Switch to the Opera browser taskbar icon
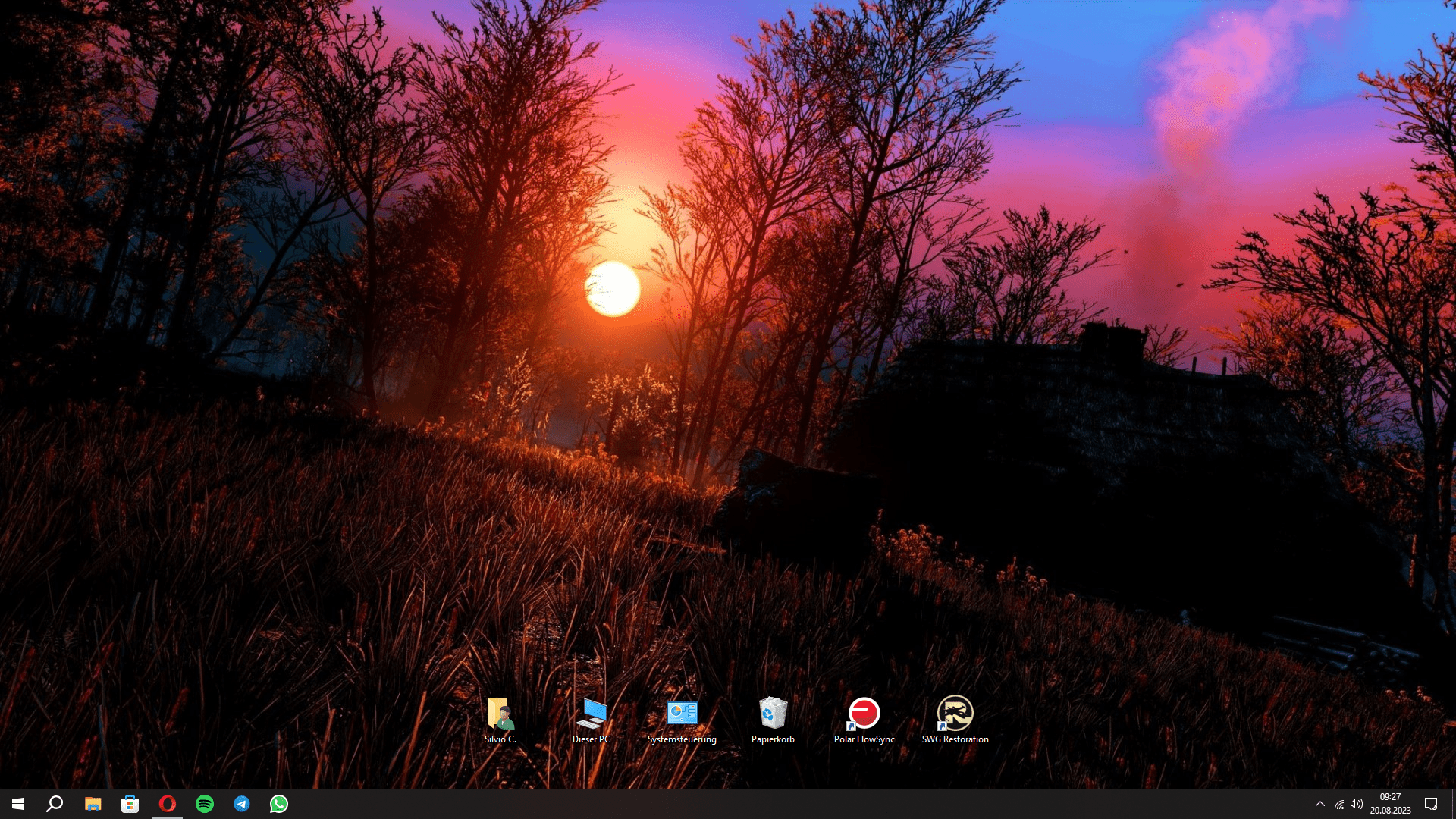 (167, 804)
